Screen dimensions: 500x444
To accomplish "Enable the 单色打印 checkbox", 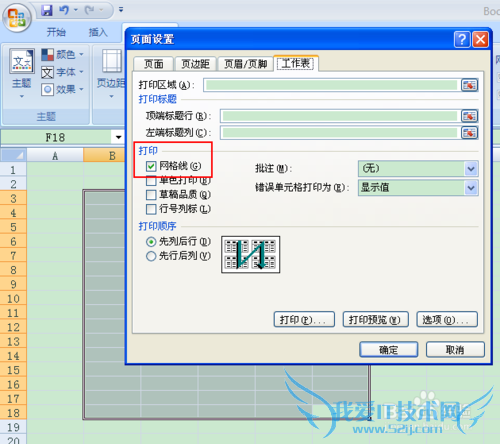I will click(151, 180).
